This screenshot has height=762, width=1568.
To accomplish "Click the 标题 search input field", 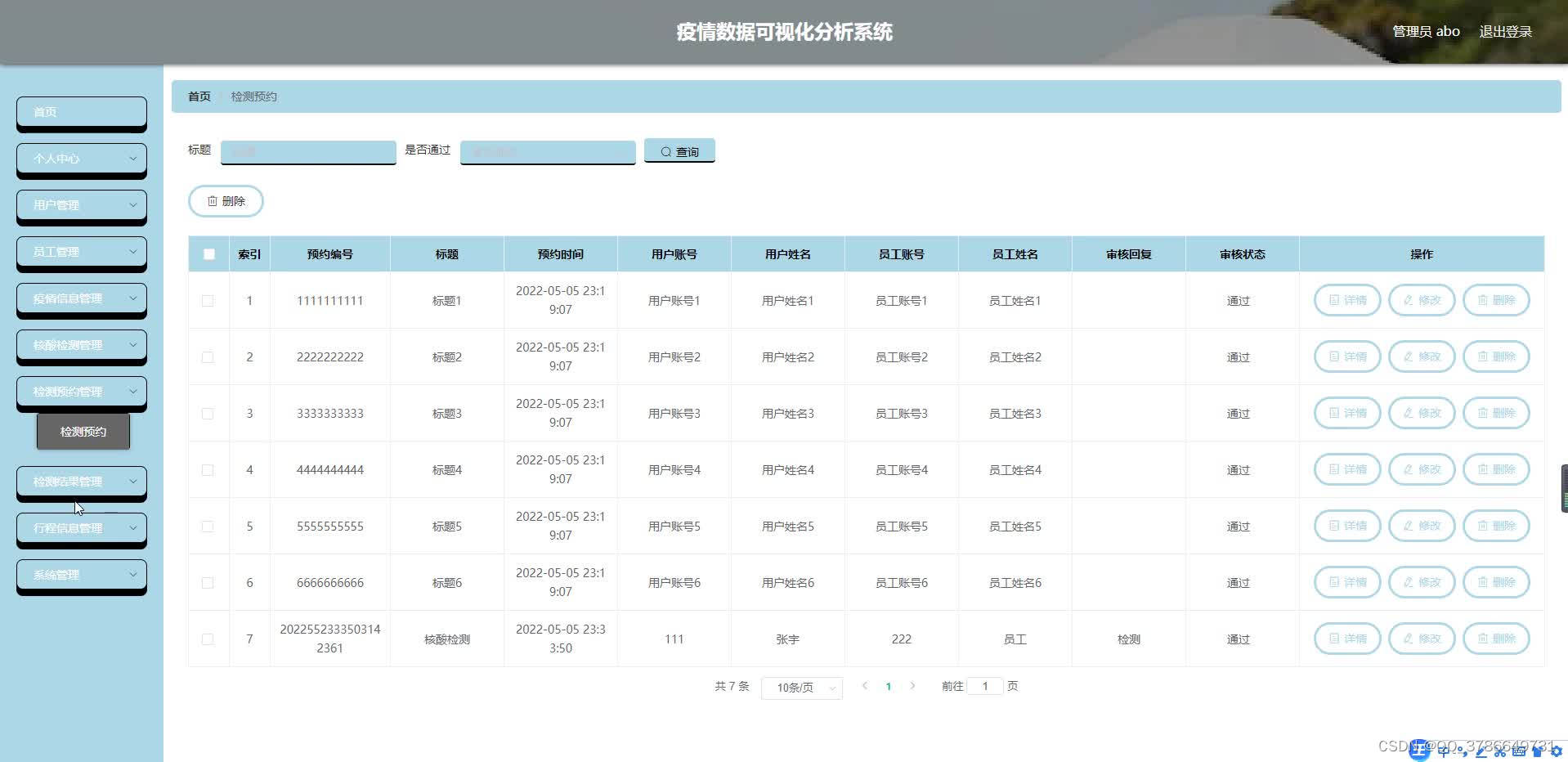I will (308, 152).
